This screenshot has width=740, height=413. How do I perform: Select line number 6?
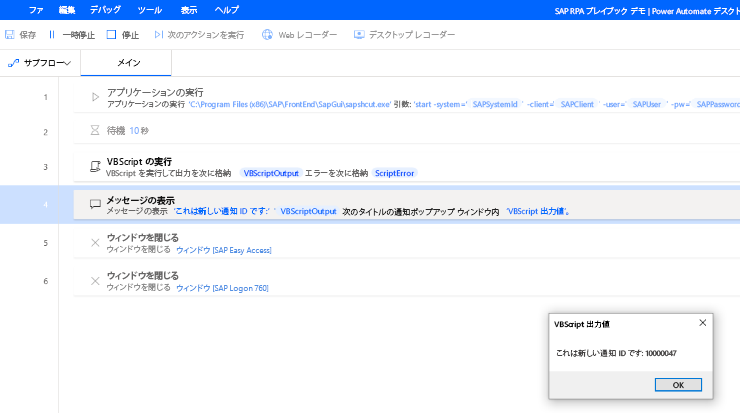46,281
